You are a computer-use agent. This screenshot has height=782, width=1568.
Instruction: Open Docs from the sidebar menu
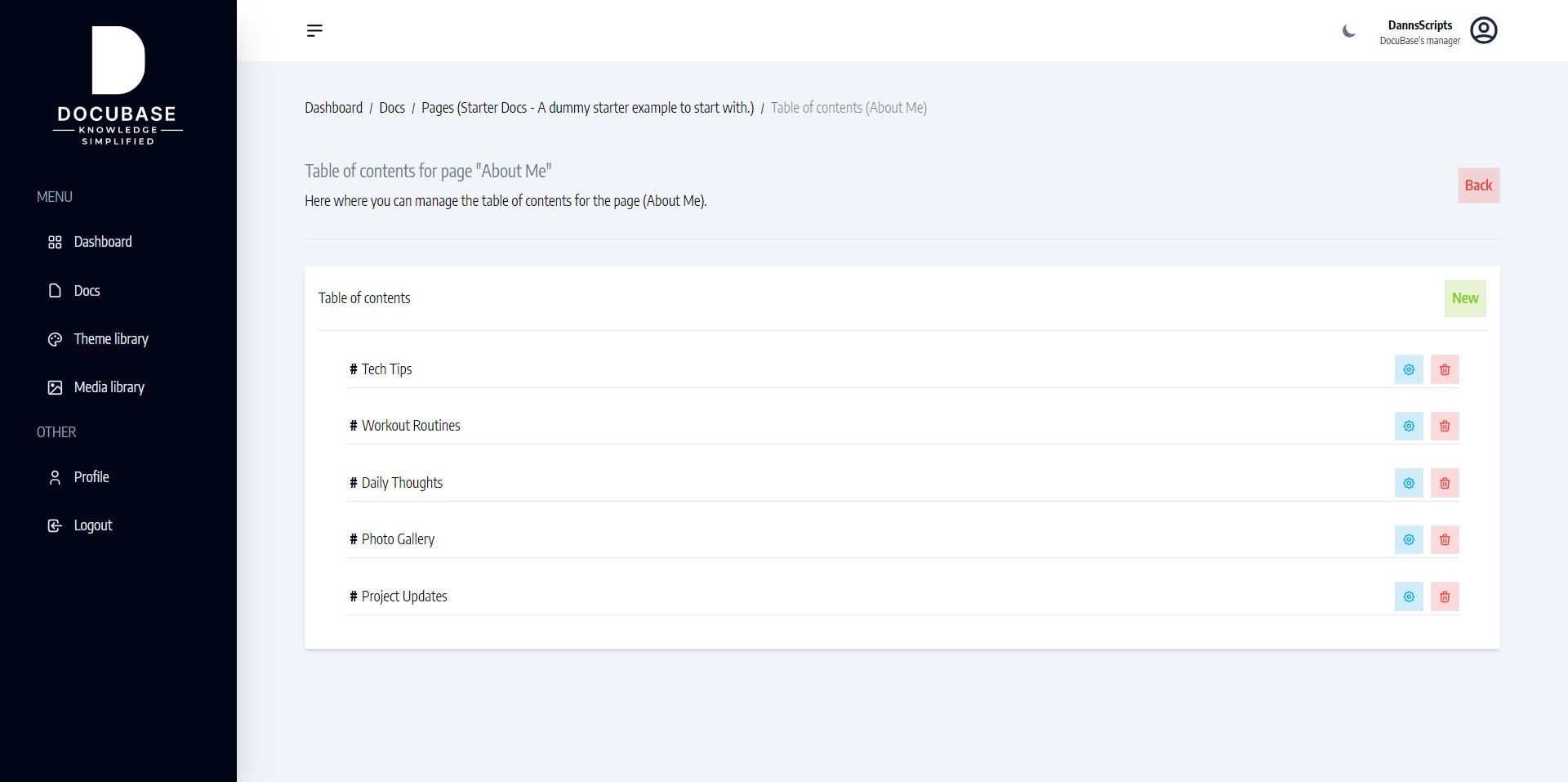pos(87,291)
